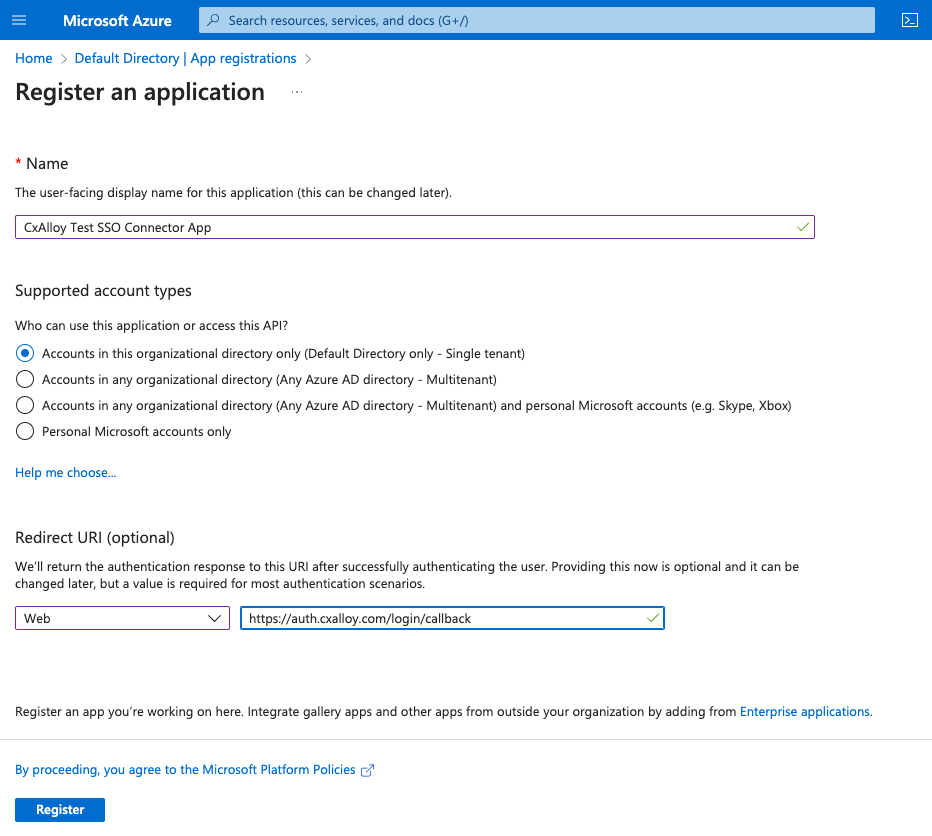Click the Supported account types heading
Screen dimensions: 932x836
(103, 291)
